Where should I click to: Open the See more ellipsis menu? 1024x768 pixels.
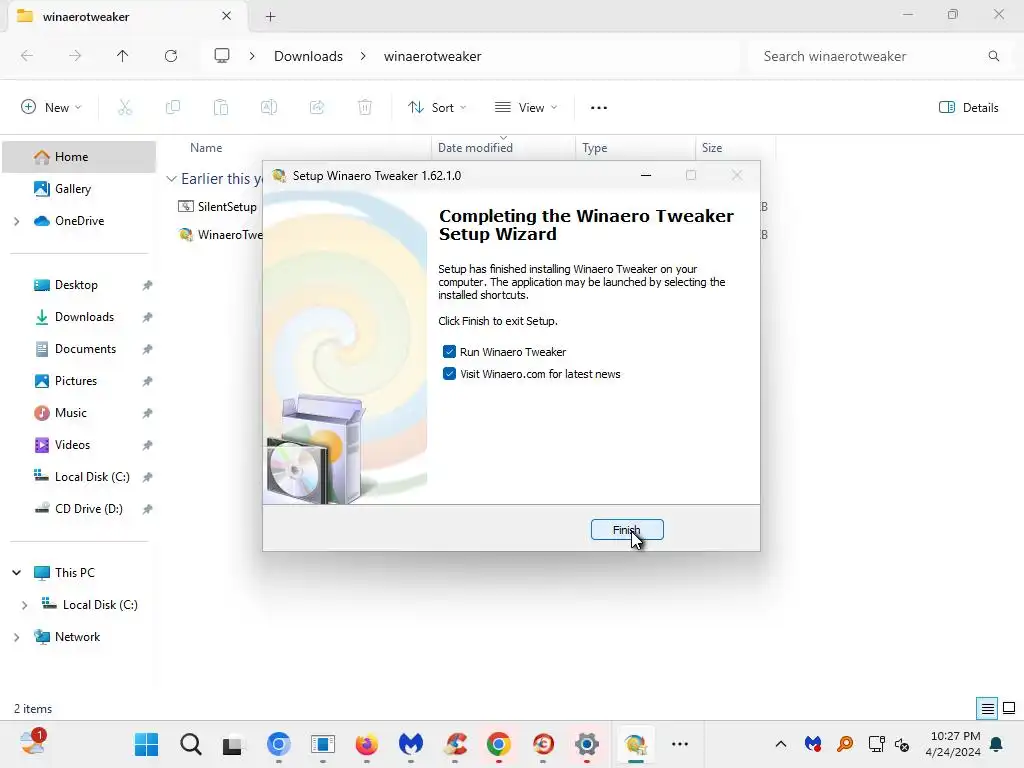tap(599, 108)
